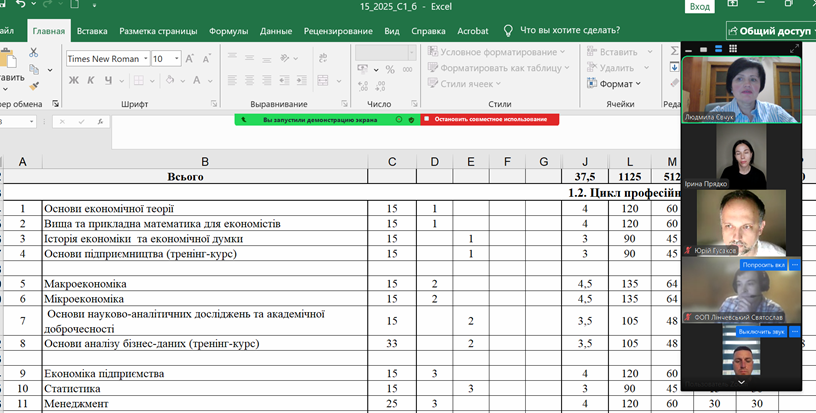Screen dimensions: 816x413
Task: Click the Попросить вкл button
Action: tap(763, 265)
